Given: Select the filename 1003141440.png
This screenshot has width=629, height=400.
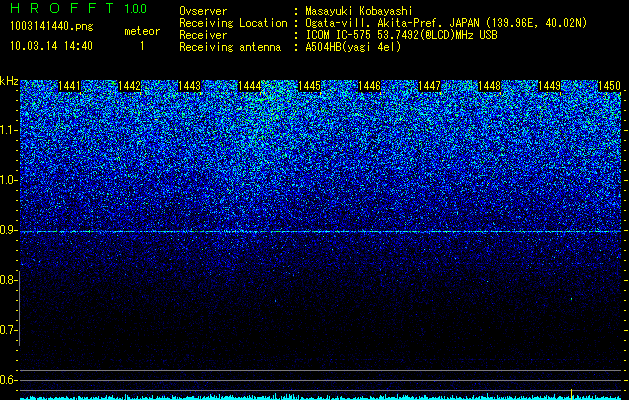Looking at the screenshot, I should [52, 27].
